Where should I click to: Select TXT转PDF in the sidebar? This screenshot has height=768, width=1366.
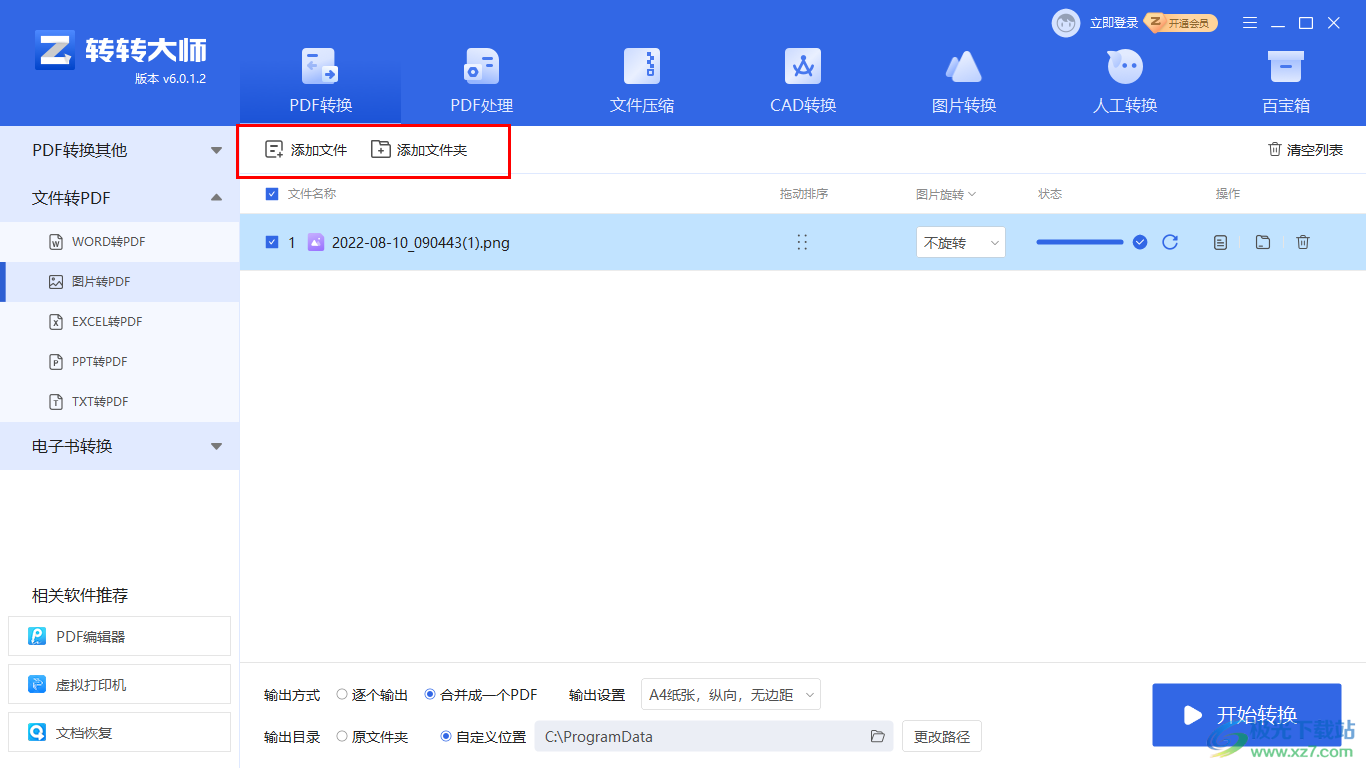119,402
